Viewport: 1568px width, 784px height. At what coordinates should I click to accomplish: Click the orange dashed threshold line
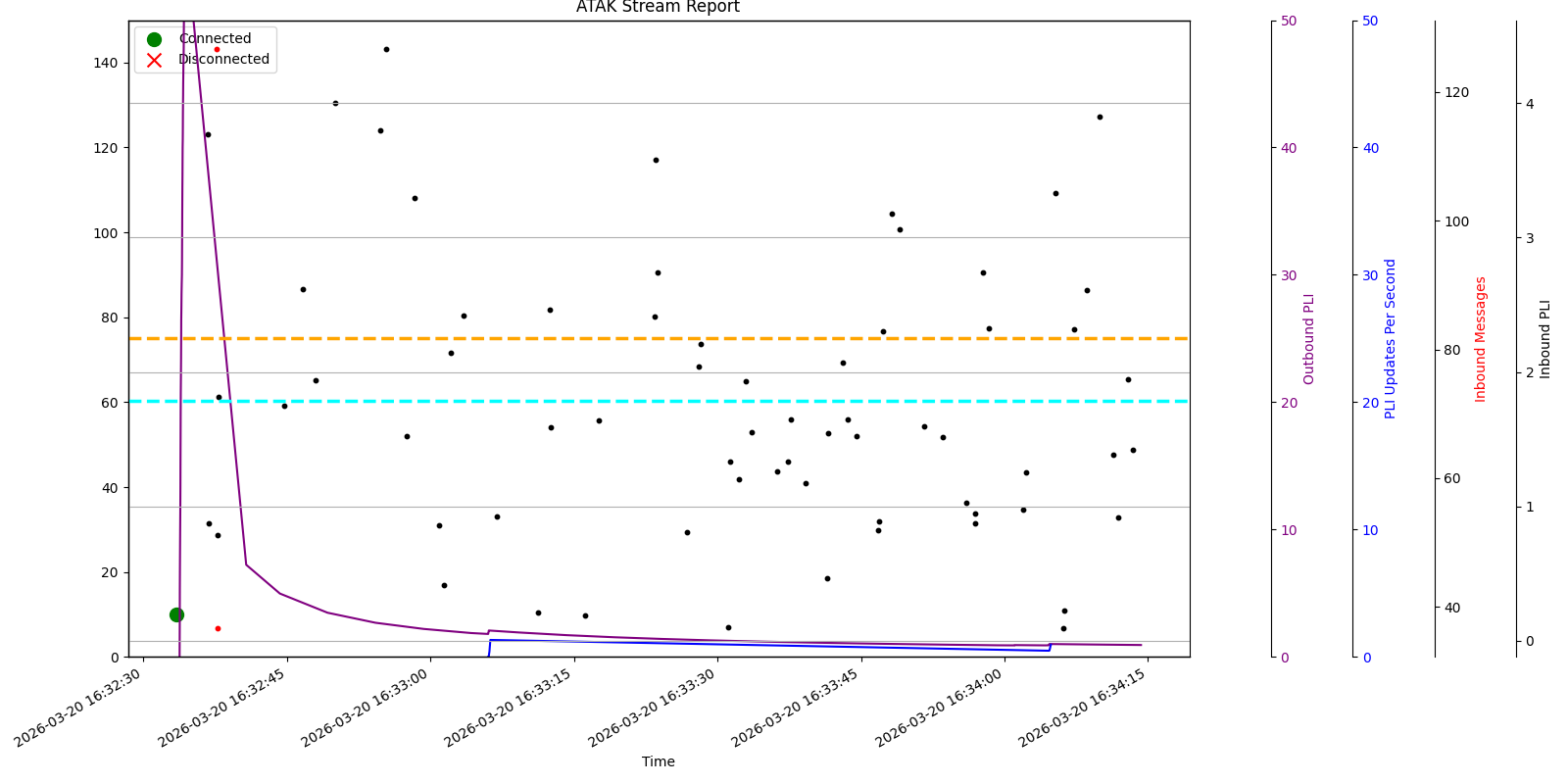[x=686, y=338]
